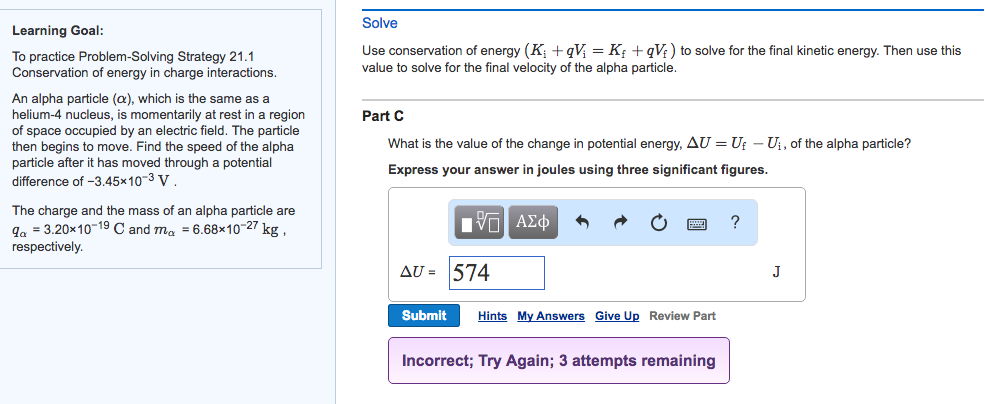
Task: Click the Solve section heading
Action: click(x=379, y=23)
